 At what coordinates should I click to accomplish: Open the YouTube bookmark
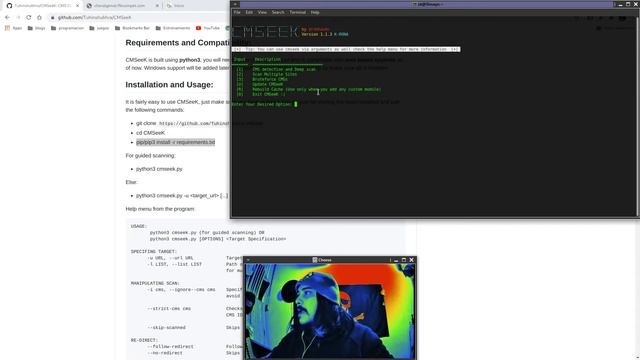(208, 28)
